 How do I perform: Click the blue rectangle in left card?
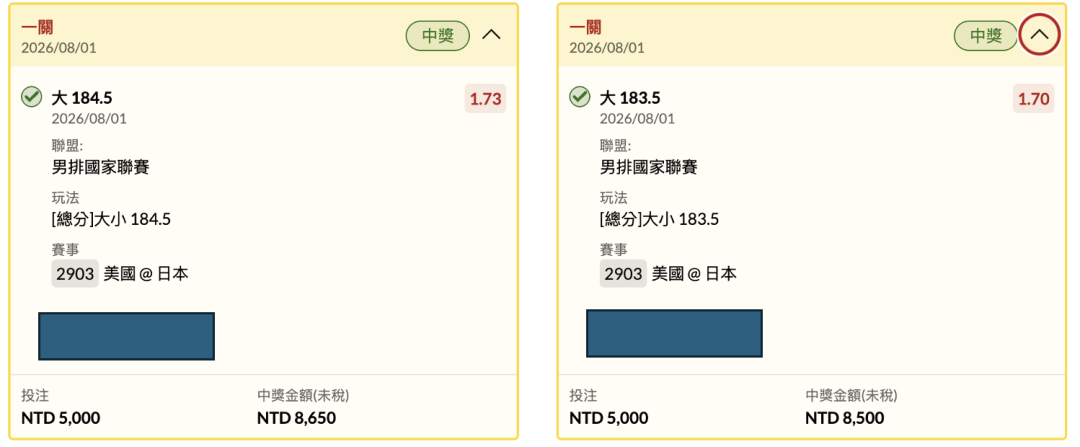tap(126, 336)
